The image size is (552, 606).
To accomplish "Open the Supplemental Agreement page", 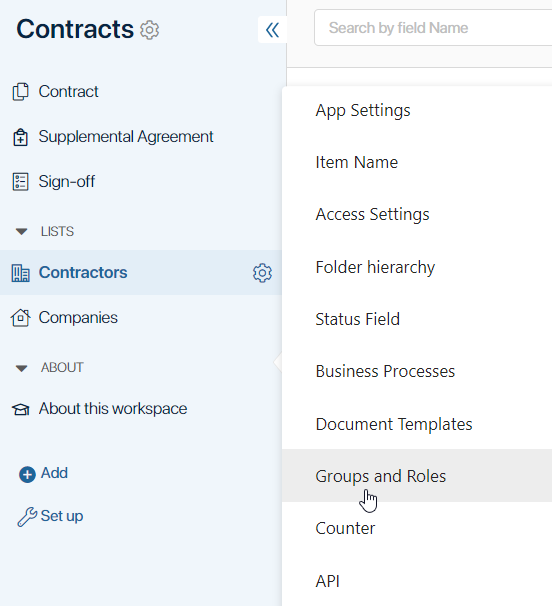I will point(126,137).
